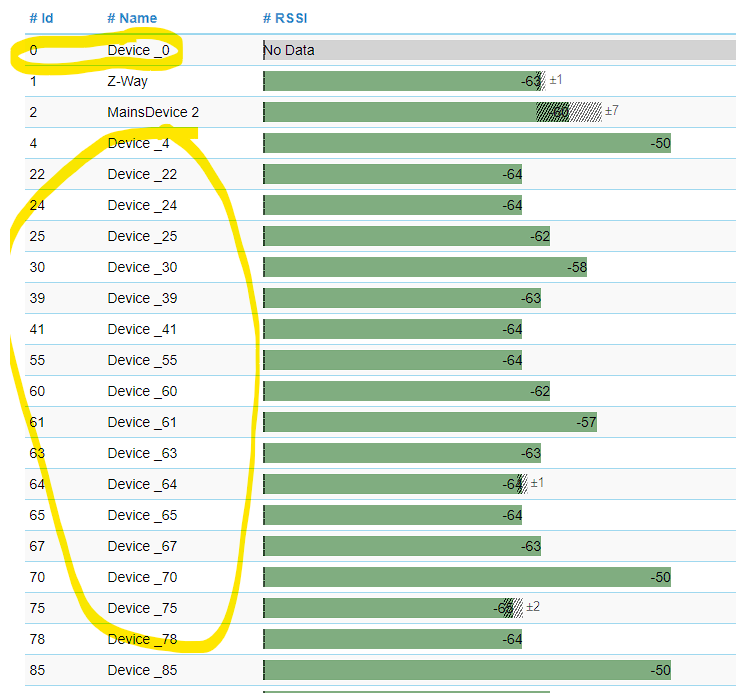Screen dimensions: 736x693
Task: Select MainsDevice 2 in the name column
Action: [x=153, y=112]
